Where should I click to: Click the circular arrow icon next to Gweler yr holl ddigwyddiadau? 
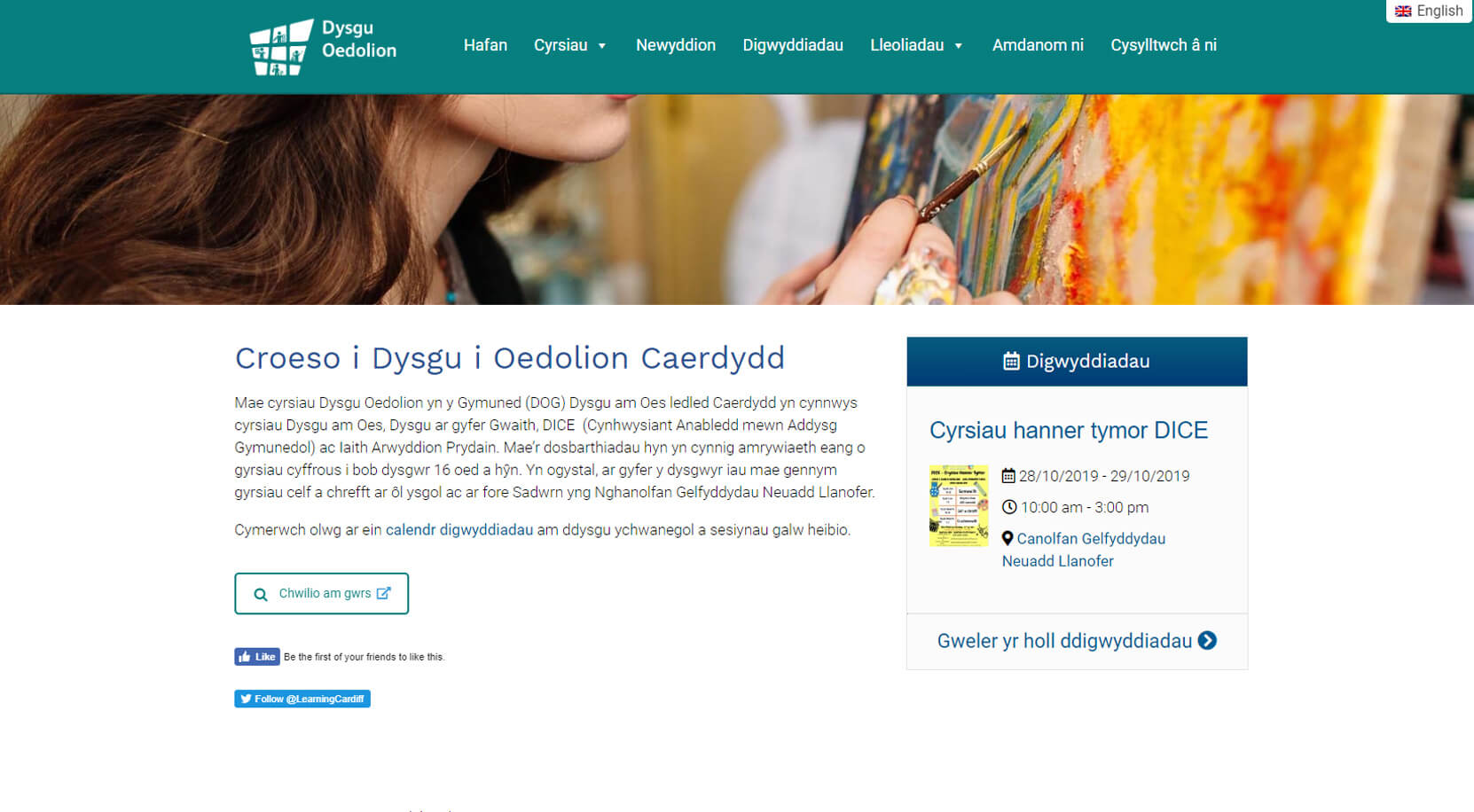coord(1207,640)
